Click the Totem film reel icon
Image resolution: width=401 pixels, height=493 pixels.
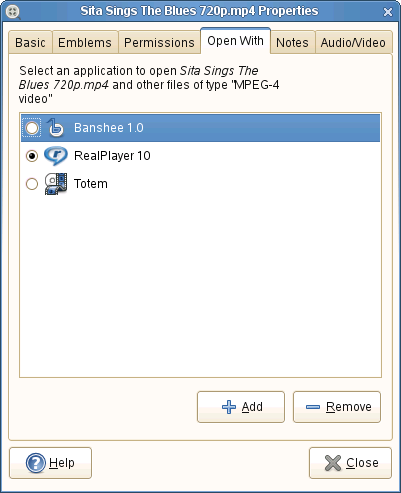pyautogui.click(x=56, y=184)
